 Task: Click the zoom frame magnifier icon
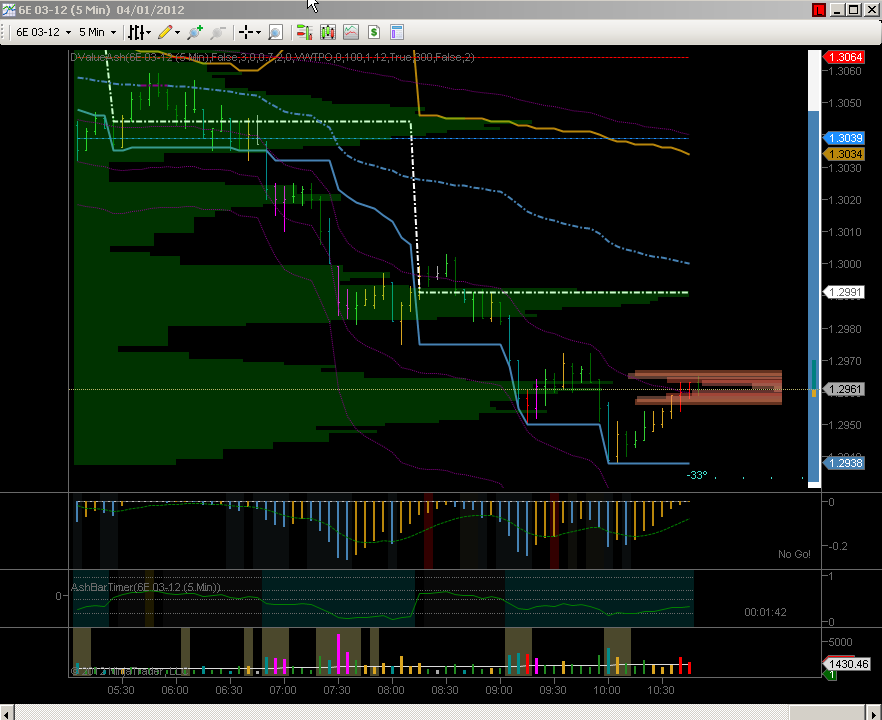click(x=275, y=32)
